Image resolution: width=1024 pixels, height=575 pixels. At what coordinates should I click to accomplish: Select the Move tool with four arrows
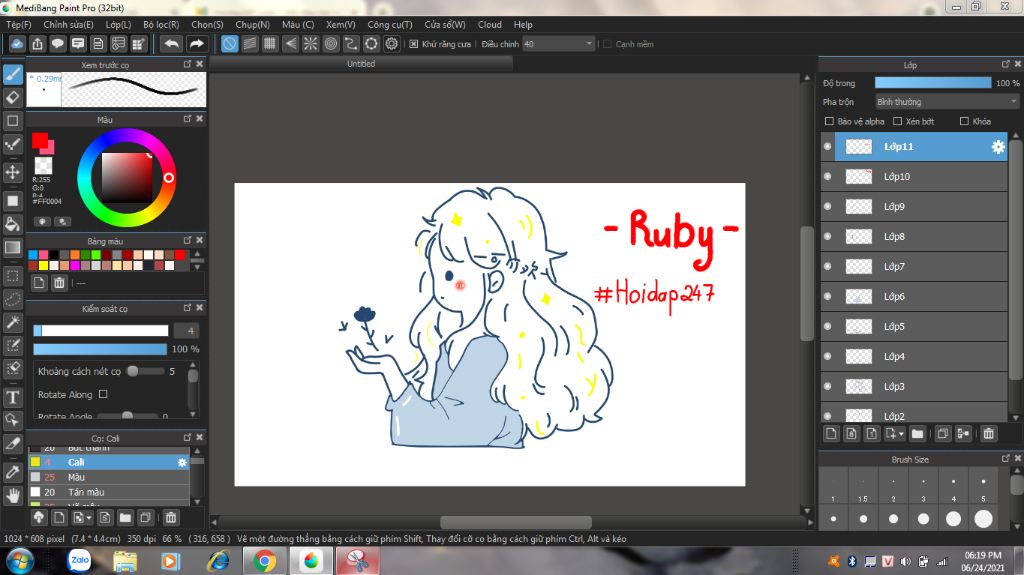tap(12, 172)
